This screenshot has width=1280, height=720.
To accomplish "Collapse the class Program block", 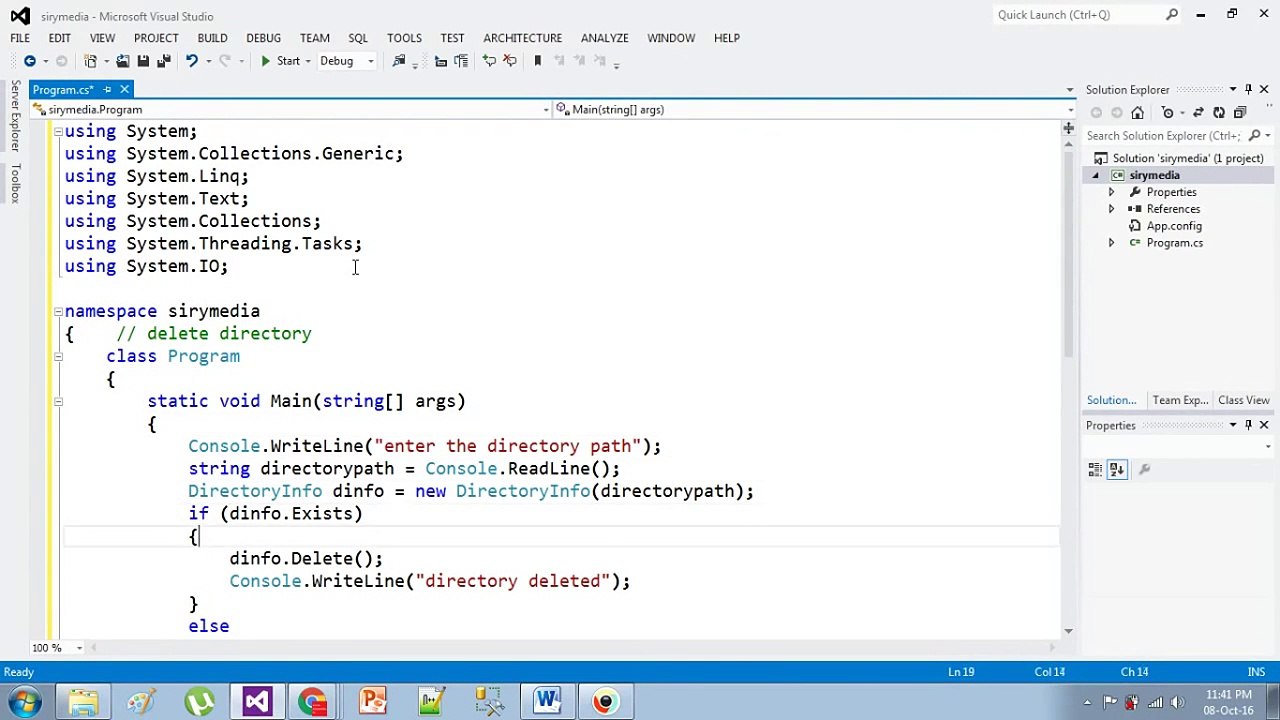I will click(58, 356).
